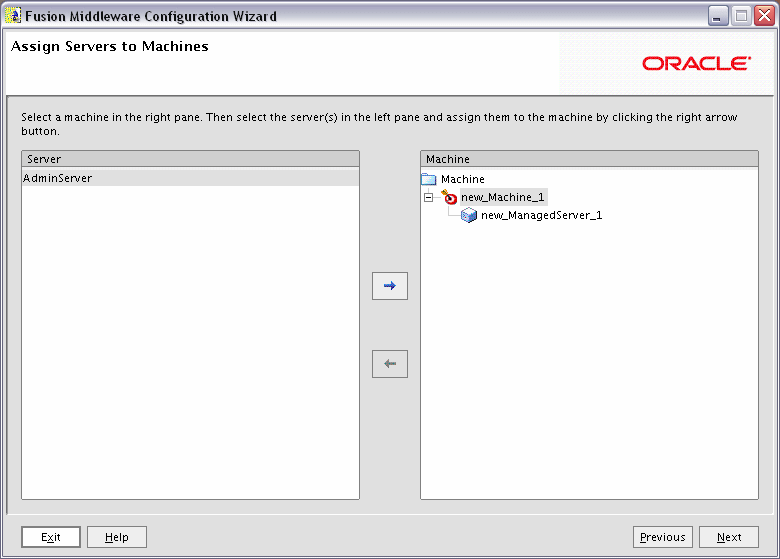
Task: Click the left arrow unassign button
Action: coord(390,364)
